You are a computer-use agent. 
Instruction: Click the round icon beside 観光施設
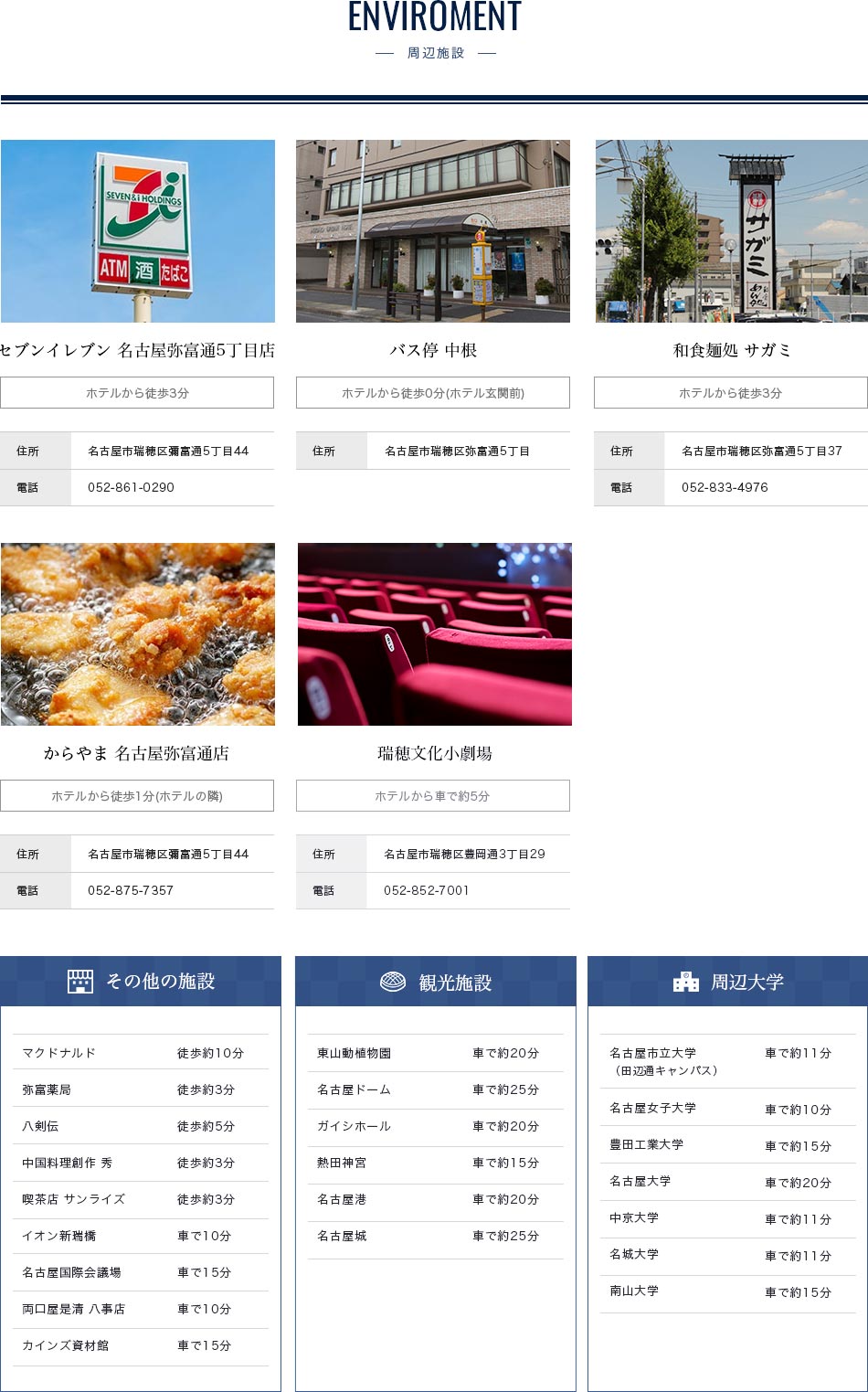tap(393, 982)
